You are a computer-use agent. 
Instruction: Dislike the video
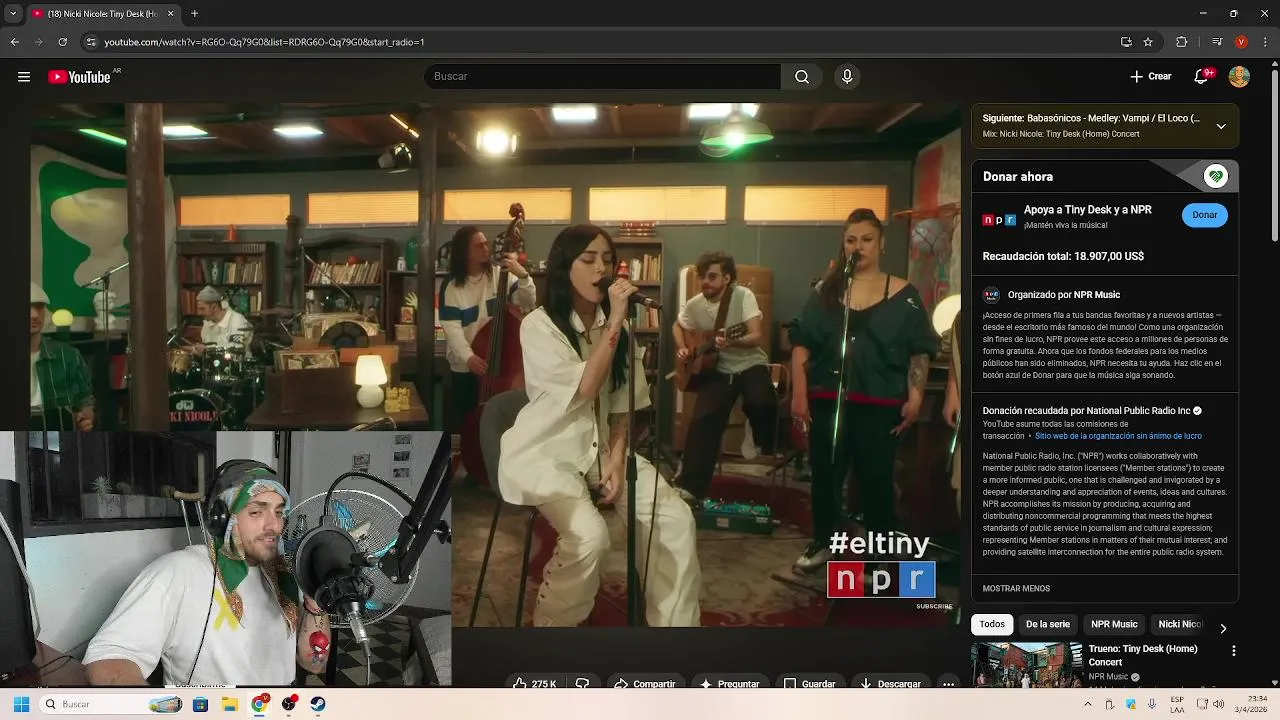tap(582, 684)
